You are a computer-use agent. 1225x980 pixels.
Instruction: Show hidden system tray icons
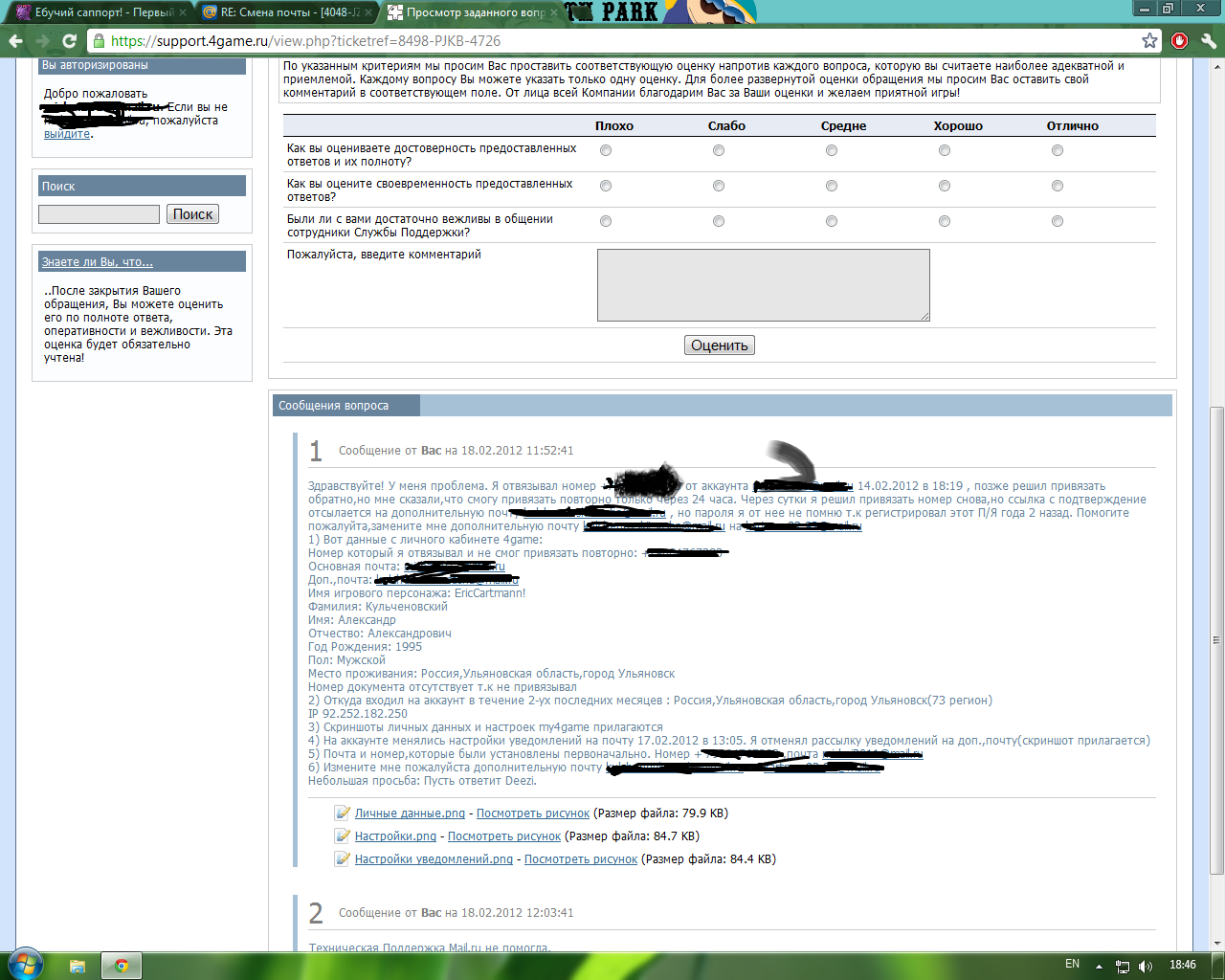tap(1099, 966)
